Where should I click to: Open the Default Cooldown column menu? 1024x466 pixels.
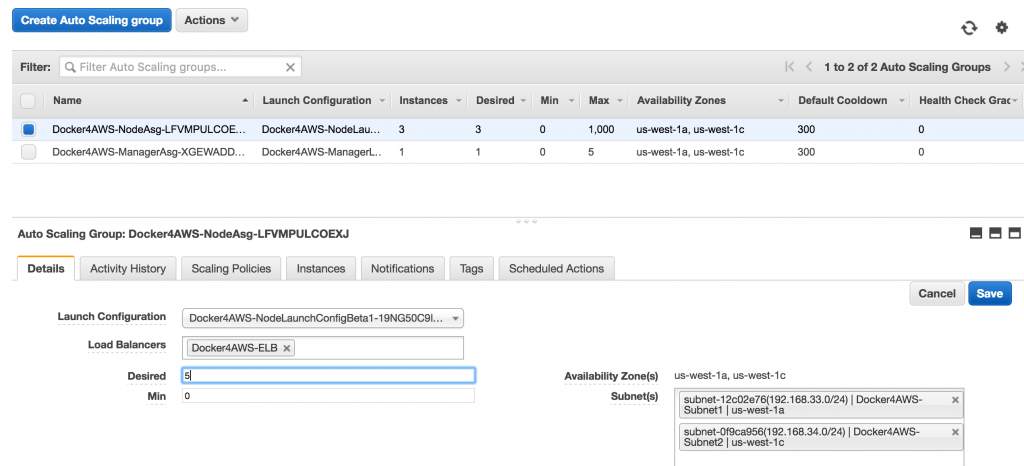901,101
